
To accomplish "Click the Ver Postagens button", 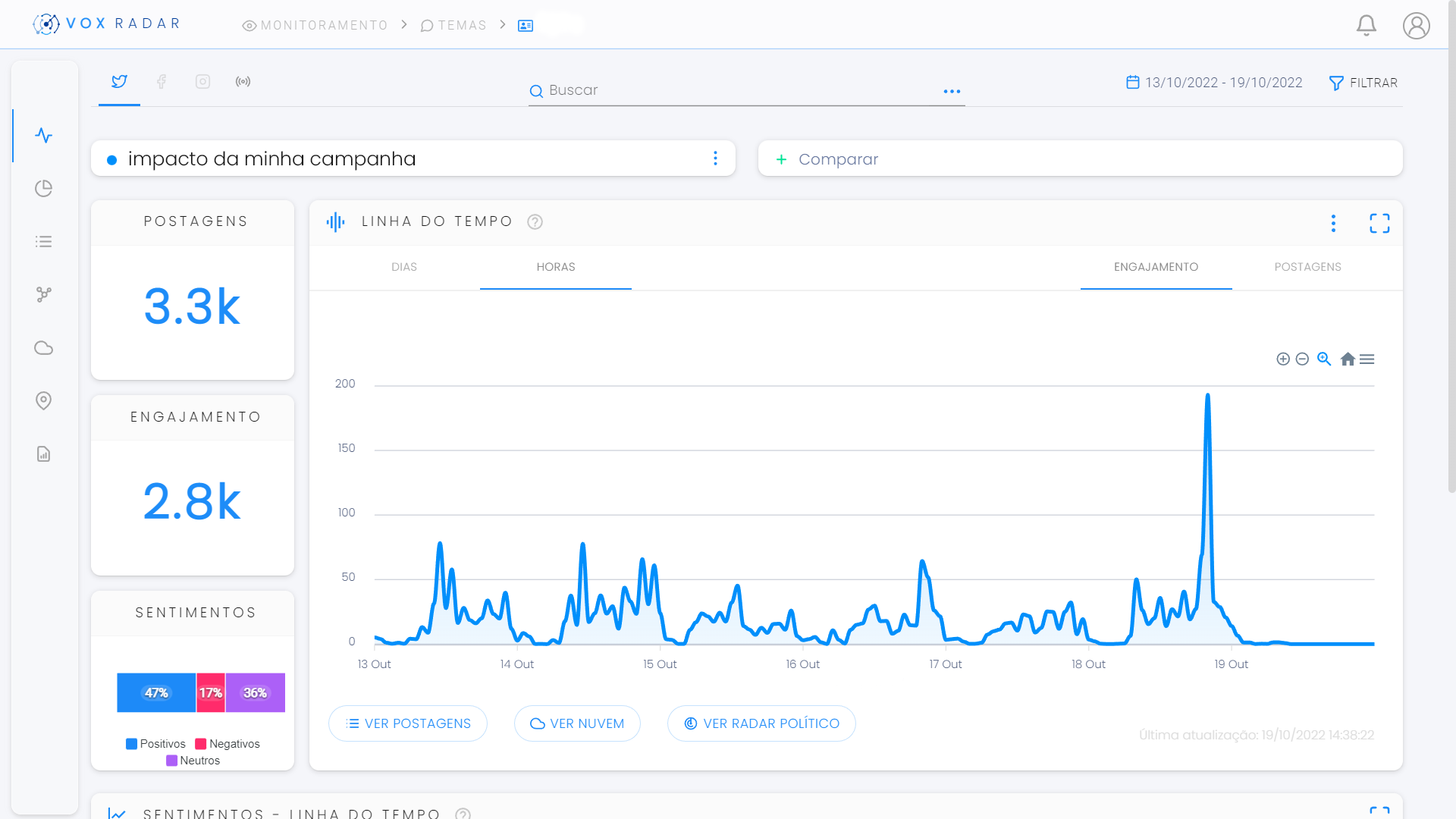I will 408,723.
